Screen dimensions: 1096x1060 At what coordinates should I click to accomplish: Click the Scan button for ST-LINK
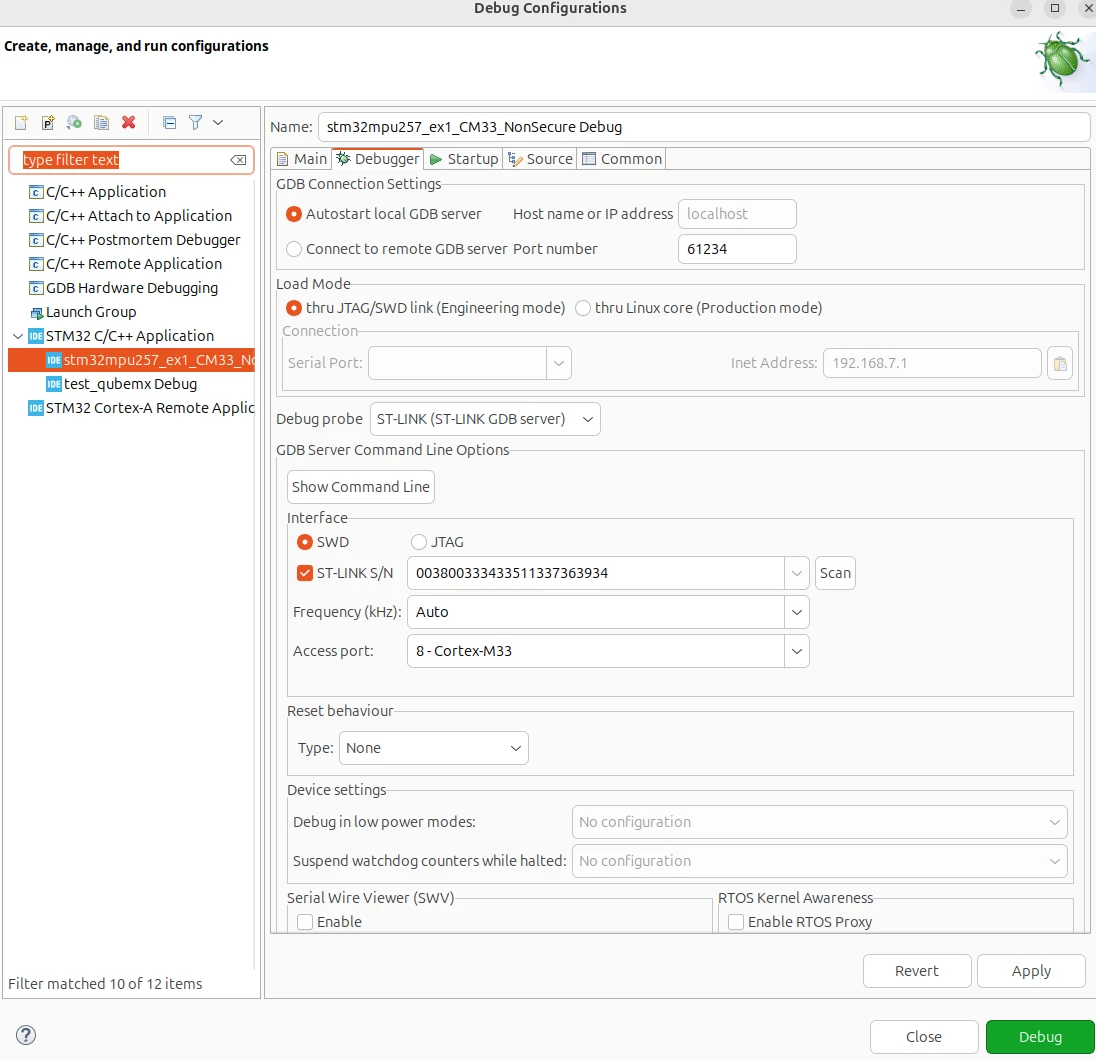coord(835,573)
